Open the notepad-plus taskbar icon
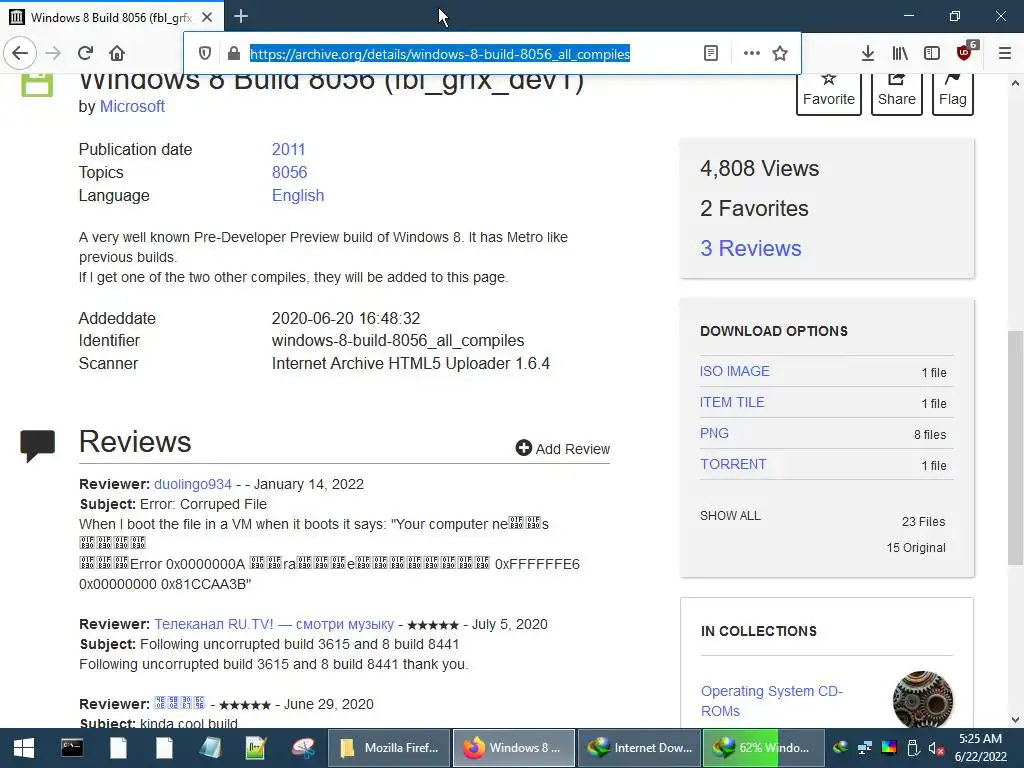This screenshot has height=768, width=1024. 255,748
